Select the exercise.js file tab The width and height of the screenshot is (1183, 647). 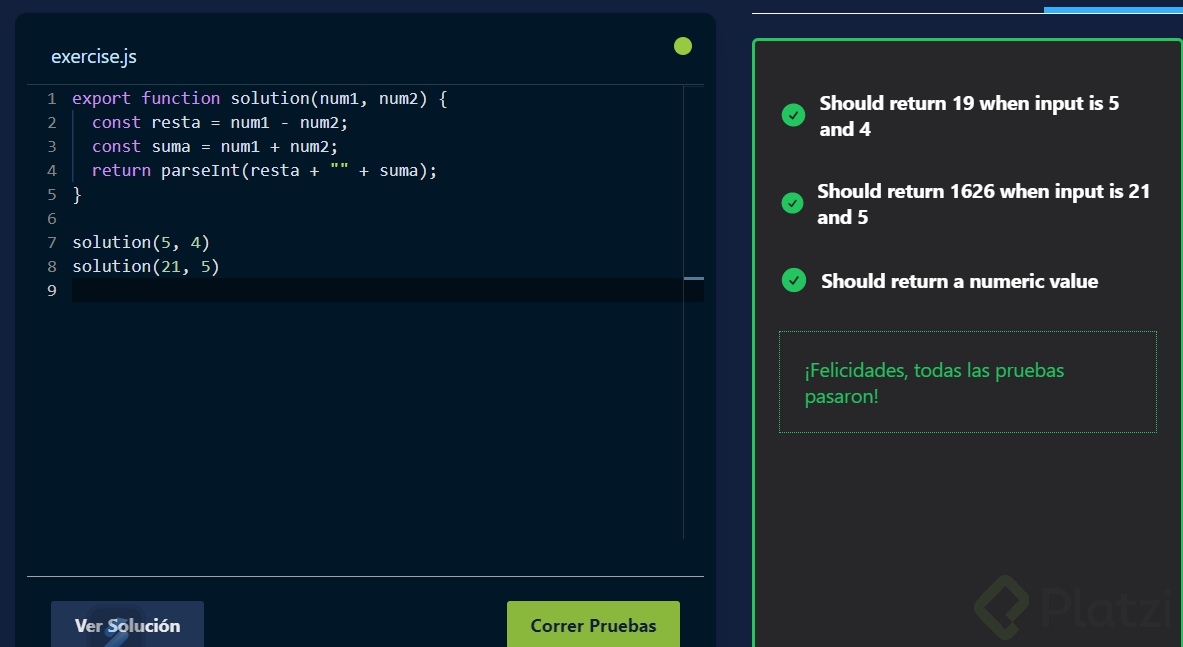pyautogui.click(x=94, y=57)
